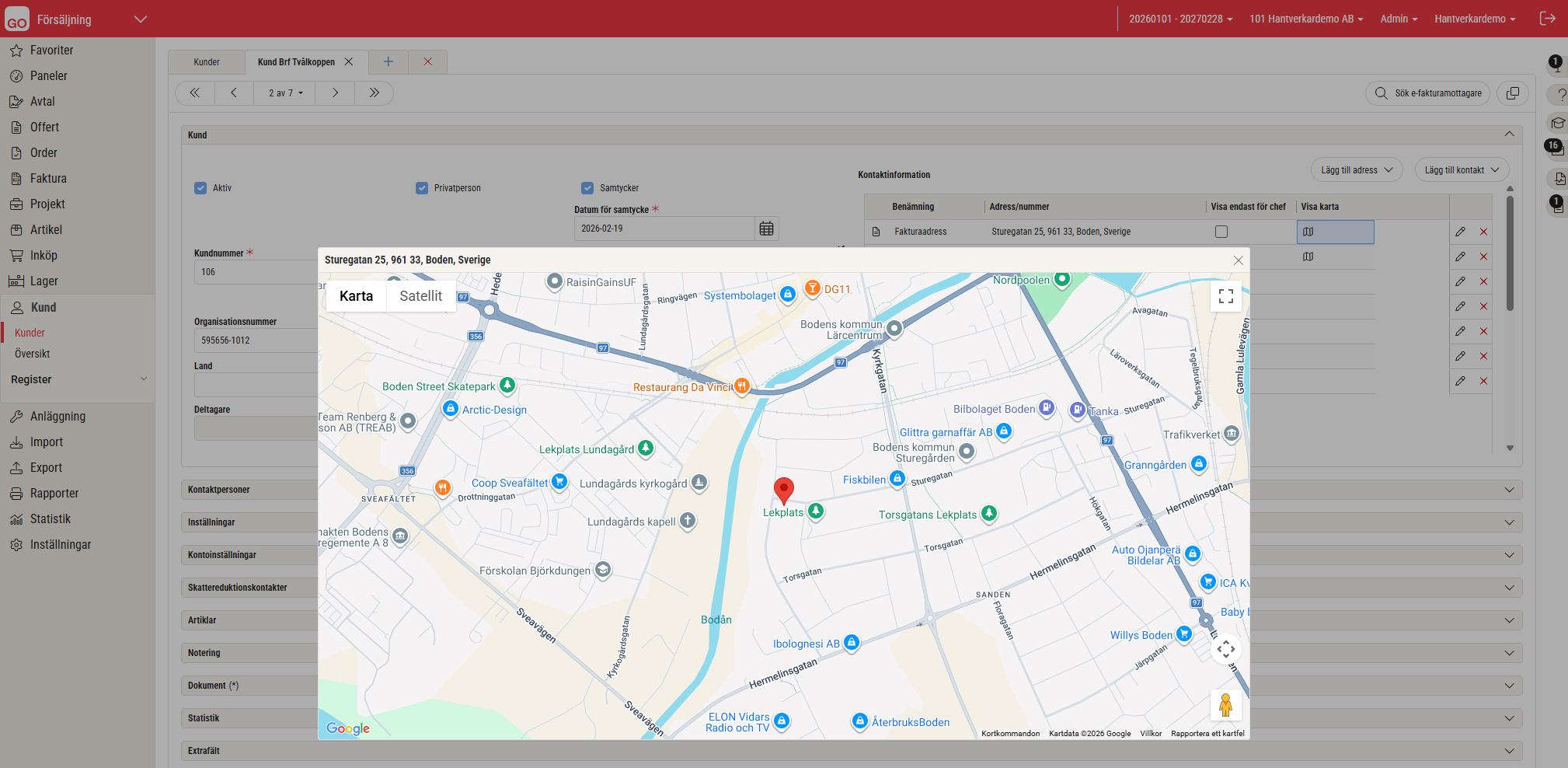Open the 2 av 7 record selector
Viewport: 1568px width, 768px height.
(x=285, y=93)
